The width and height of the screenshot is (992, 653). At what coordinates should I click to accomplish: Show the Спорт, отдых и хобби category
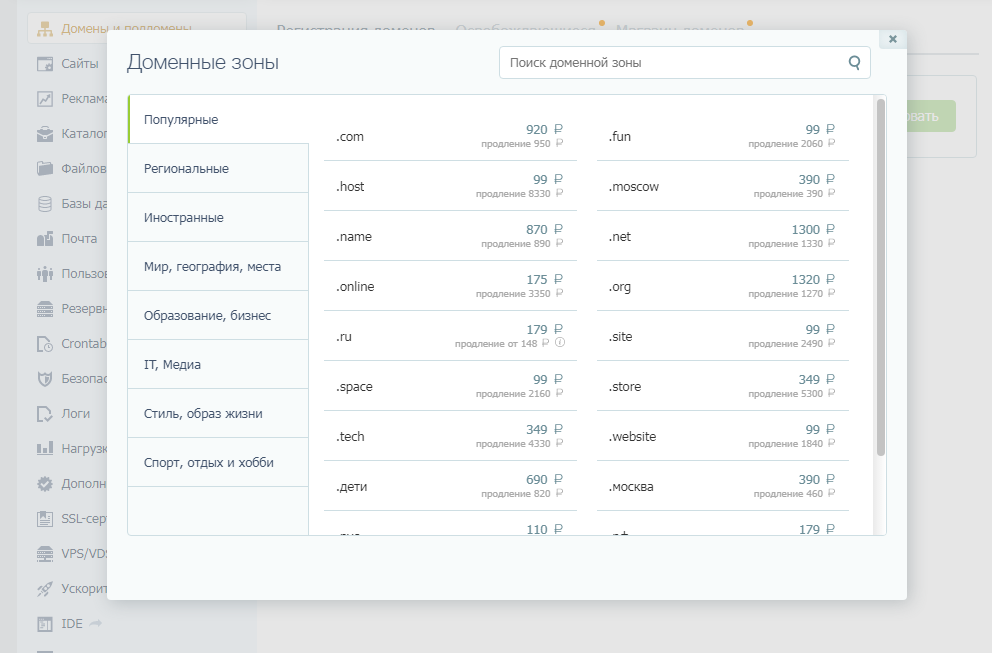click(218, 462)
